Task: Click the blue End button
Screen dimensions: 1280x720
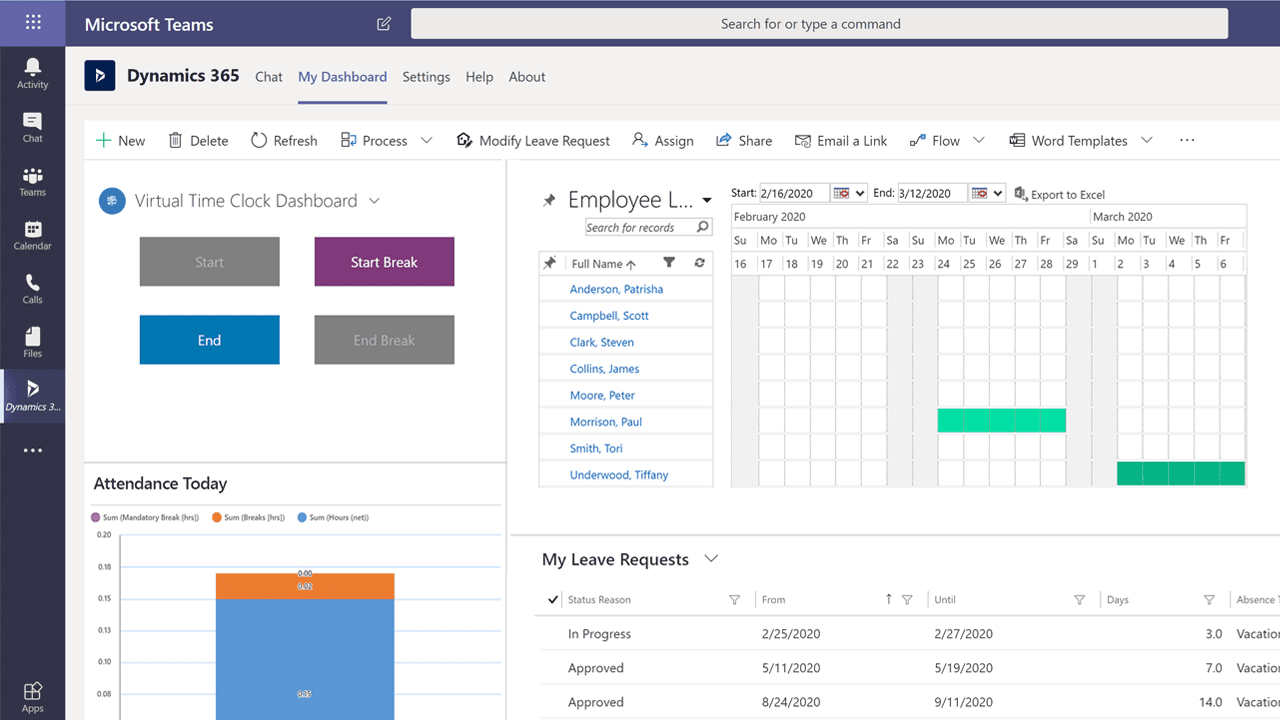Action: 209,340
